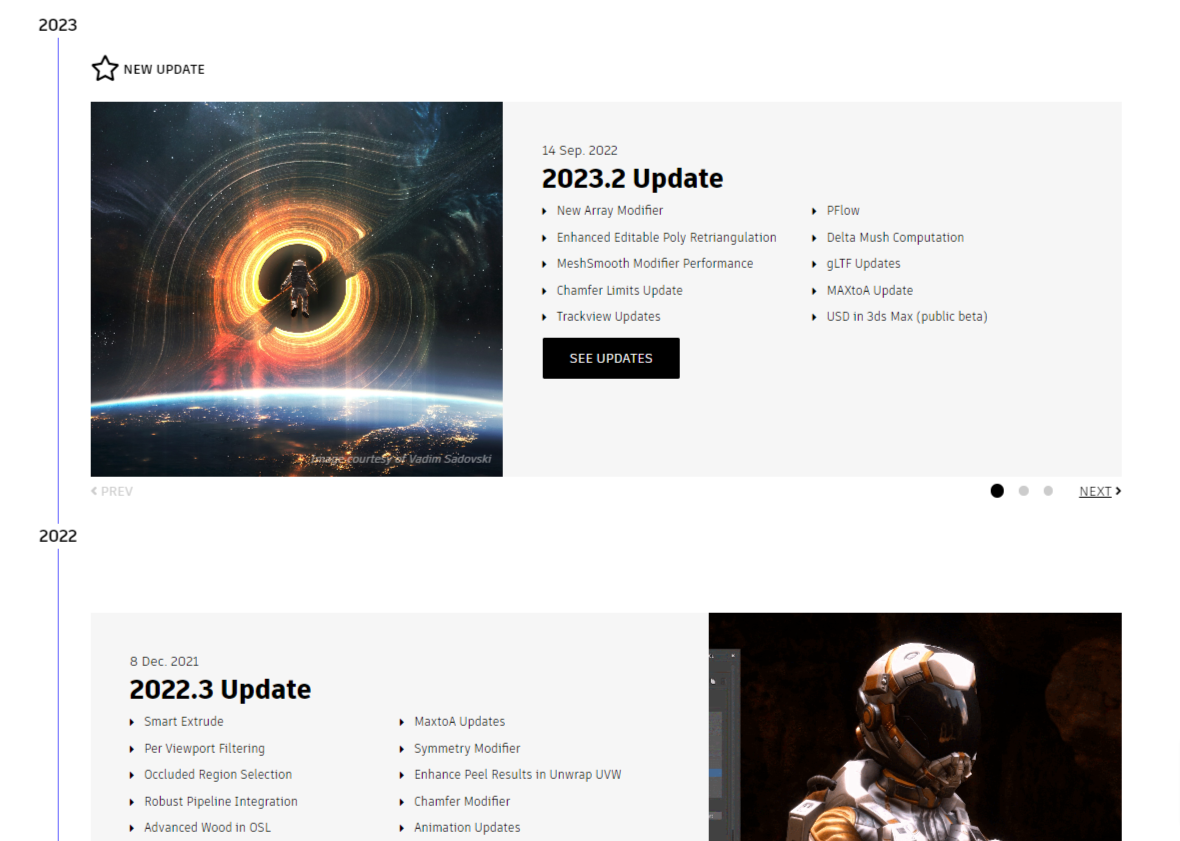Click the arrow bullet next to Advanced Wood in OSL
This screenshot has height=841, width=1180.
tap(132, 827)
